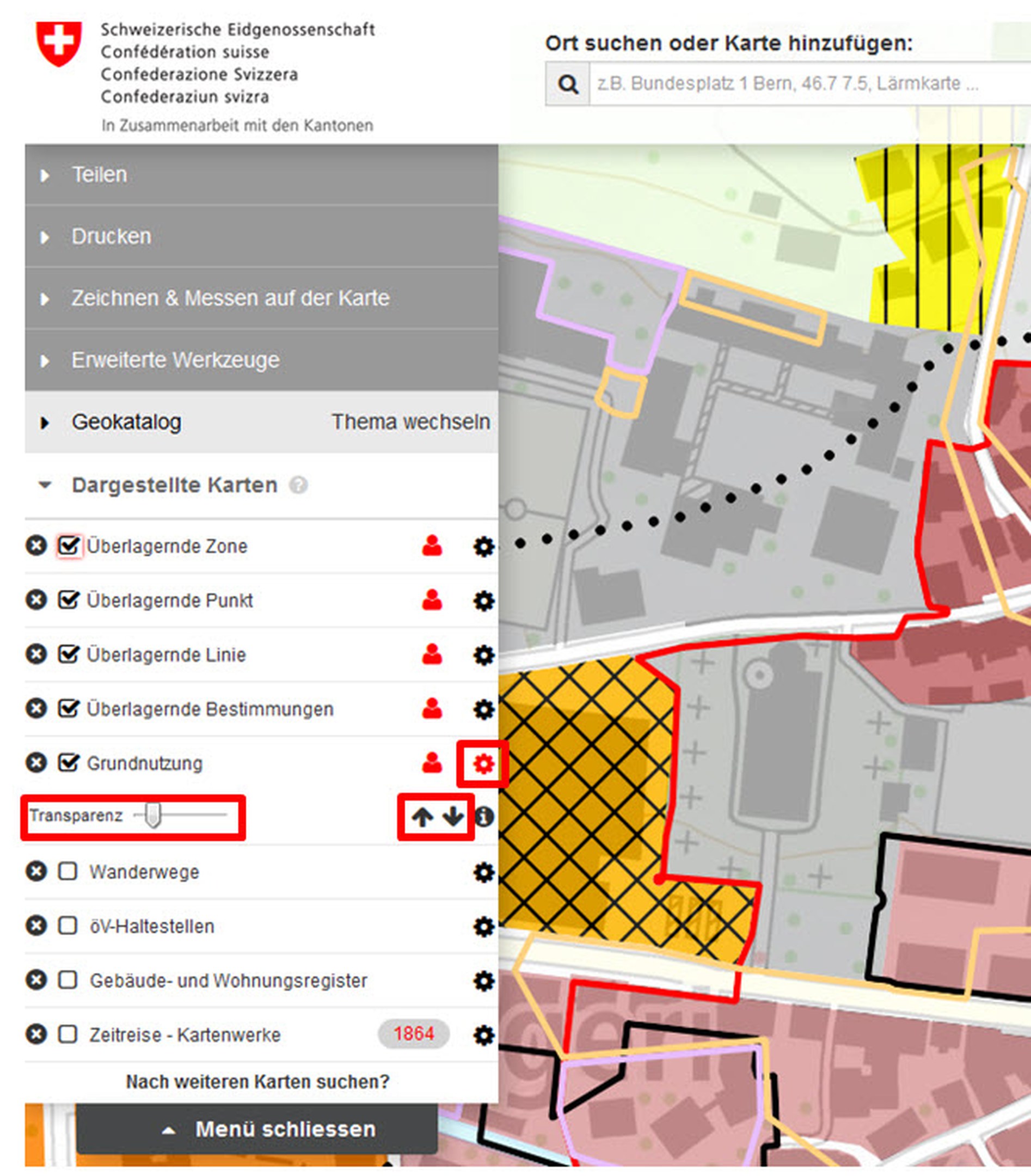Open settings gear for Grundnutzung layer
The image size is (1031, 1176).
[x=483, y=763]
